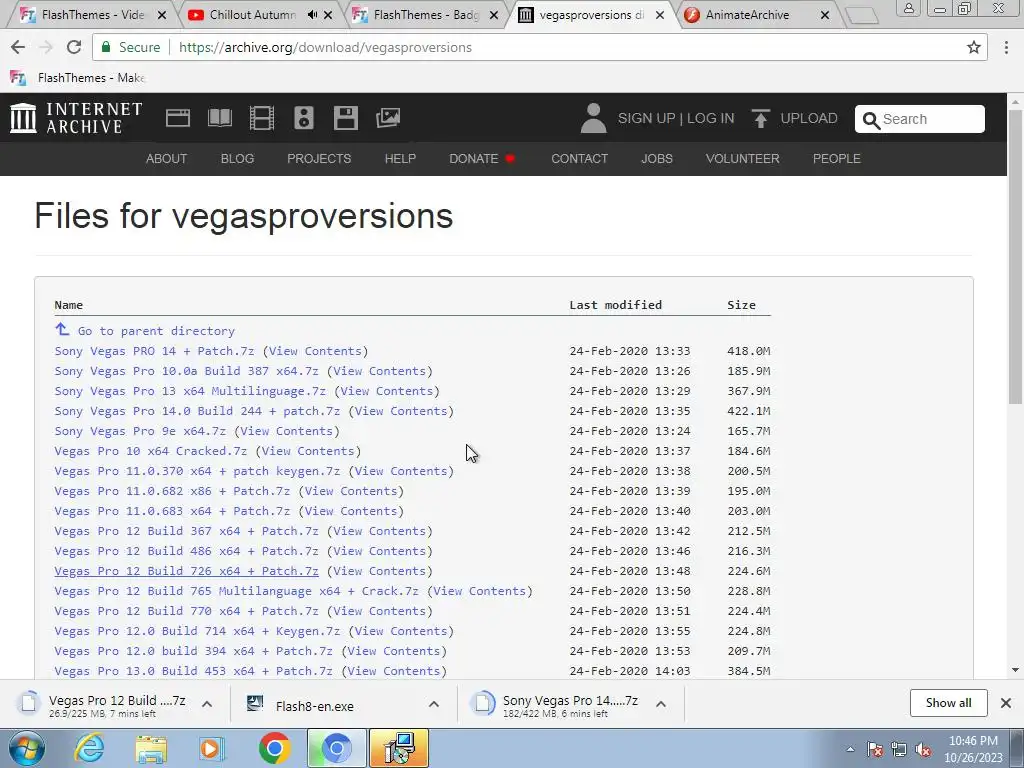Click the installer program taskbar icon

399,748
